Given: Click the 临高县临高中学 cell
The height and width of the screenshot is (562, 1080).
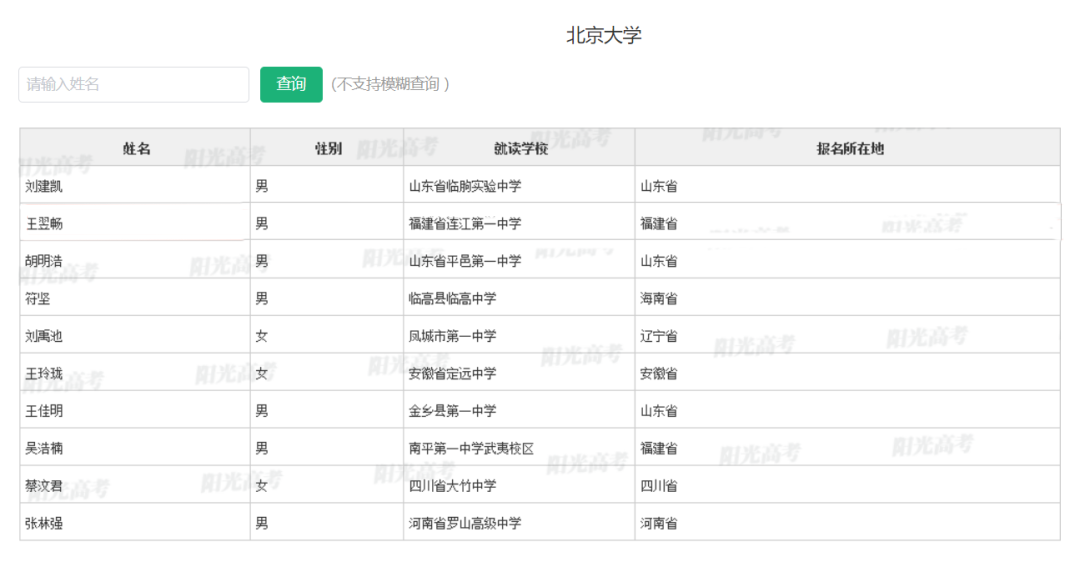Looking at the screenshot, I should tap(452, 298).
